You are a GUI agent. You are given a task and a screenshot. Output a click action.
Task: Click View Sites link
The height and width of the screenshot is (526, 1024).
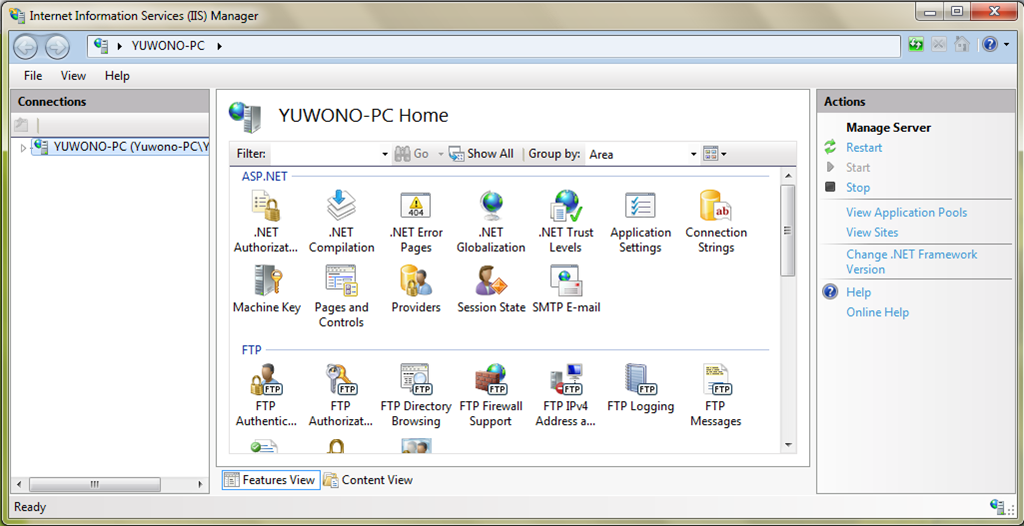tap(872, 233)
